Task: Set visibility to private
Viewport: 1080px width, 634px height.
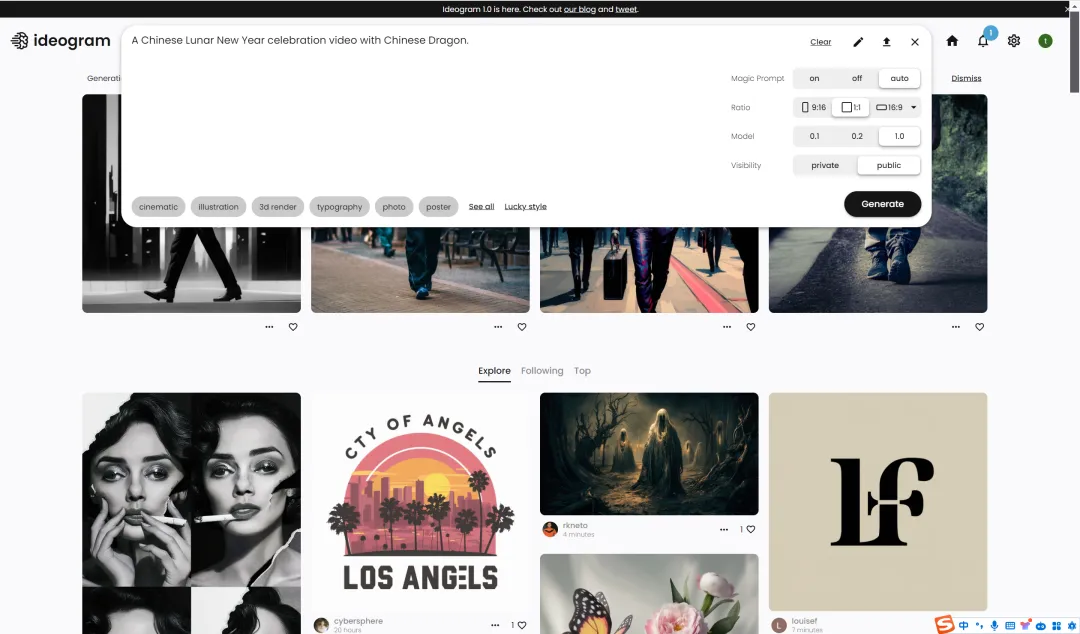Action: [x=825, y=165]
